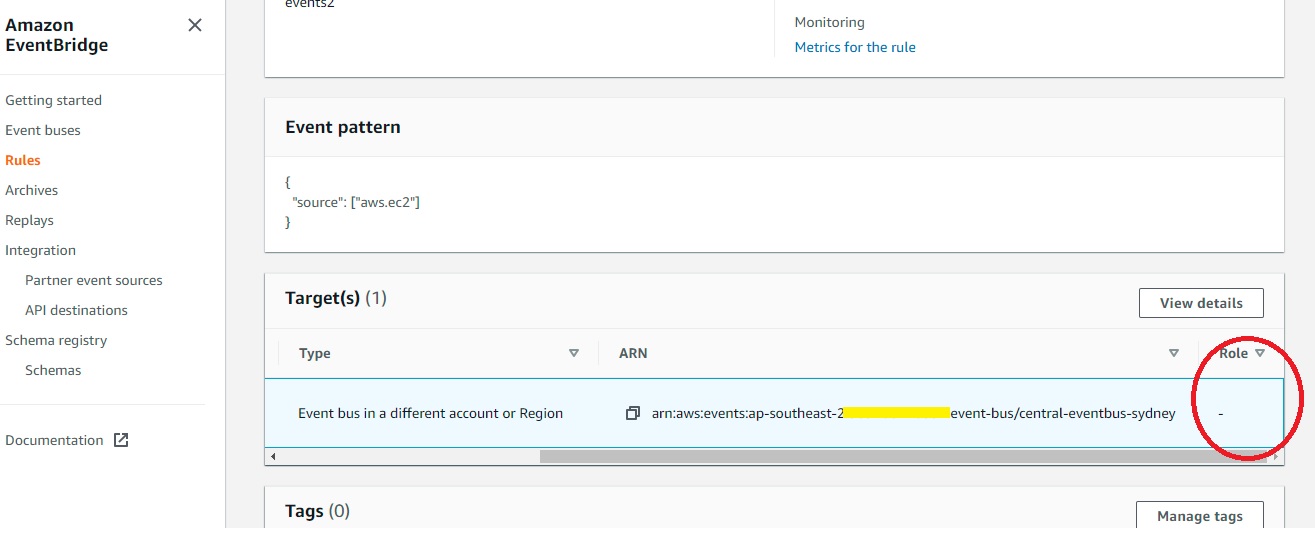Go to Event buses page
The width and height of the screenshot is (1315, 541).
tap(43, 130)
